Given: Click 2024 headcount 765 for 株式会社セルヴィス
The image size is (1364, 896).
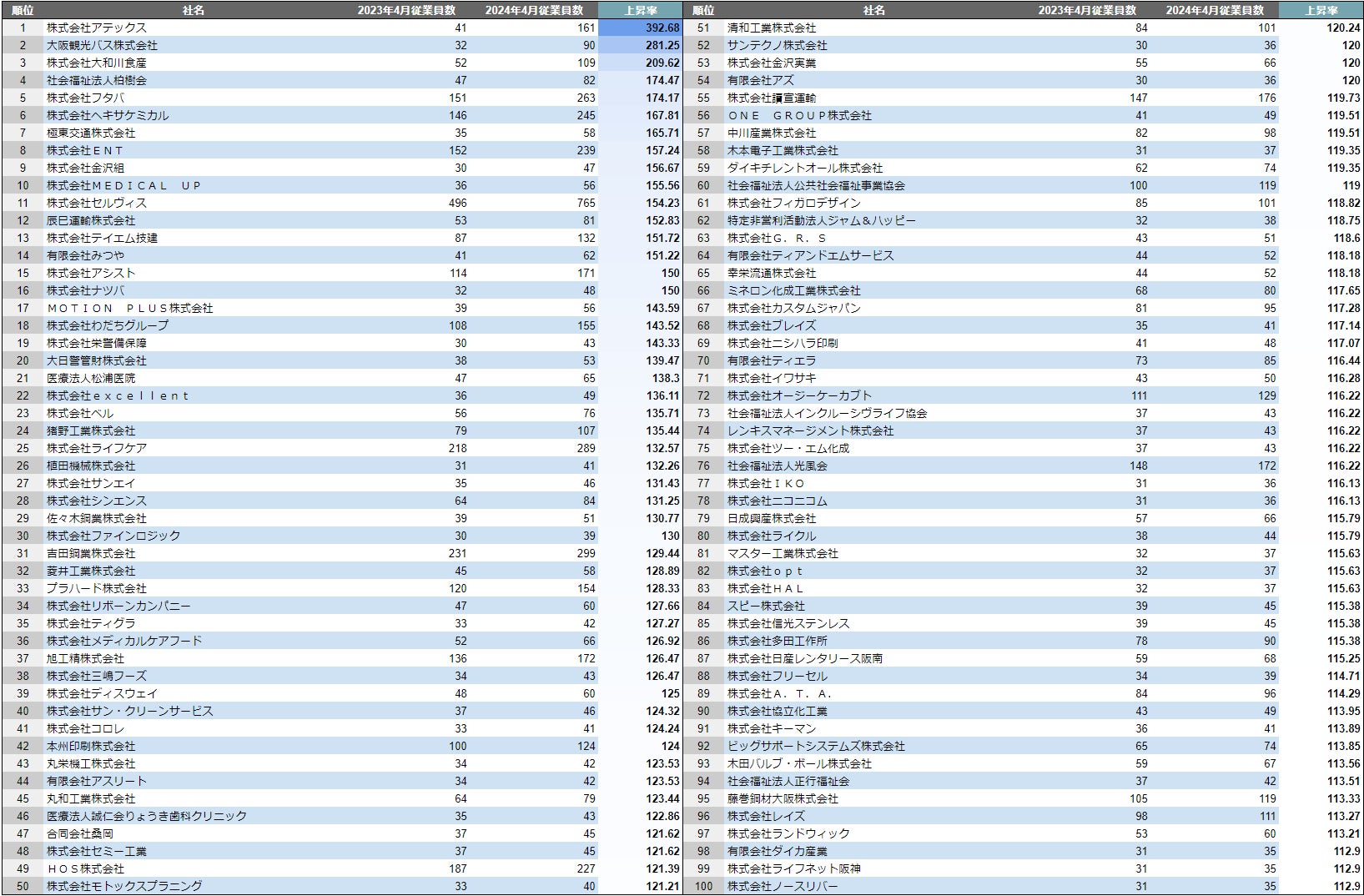Looking at the screenshot, I should point(586,203).
